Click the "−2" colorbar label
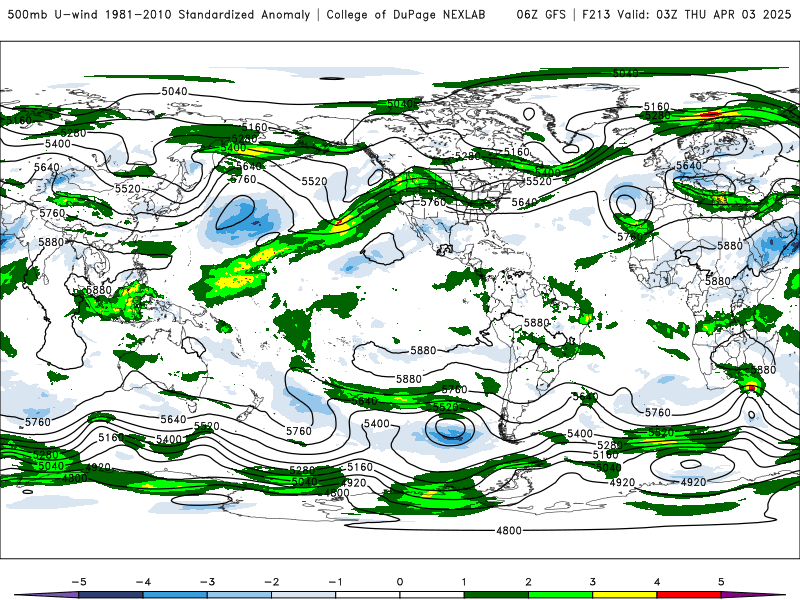Screen dimensions: 800x600 point(271,582)
